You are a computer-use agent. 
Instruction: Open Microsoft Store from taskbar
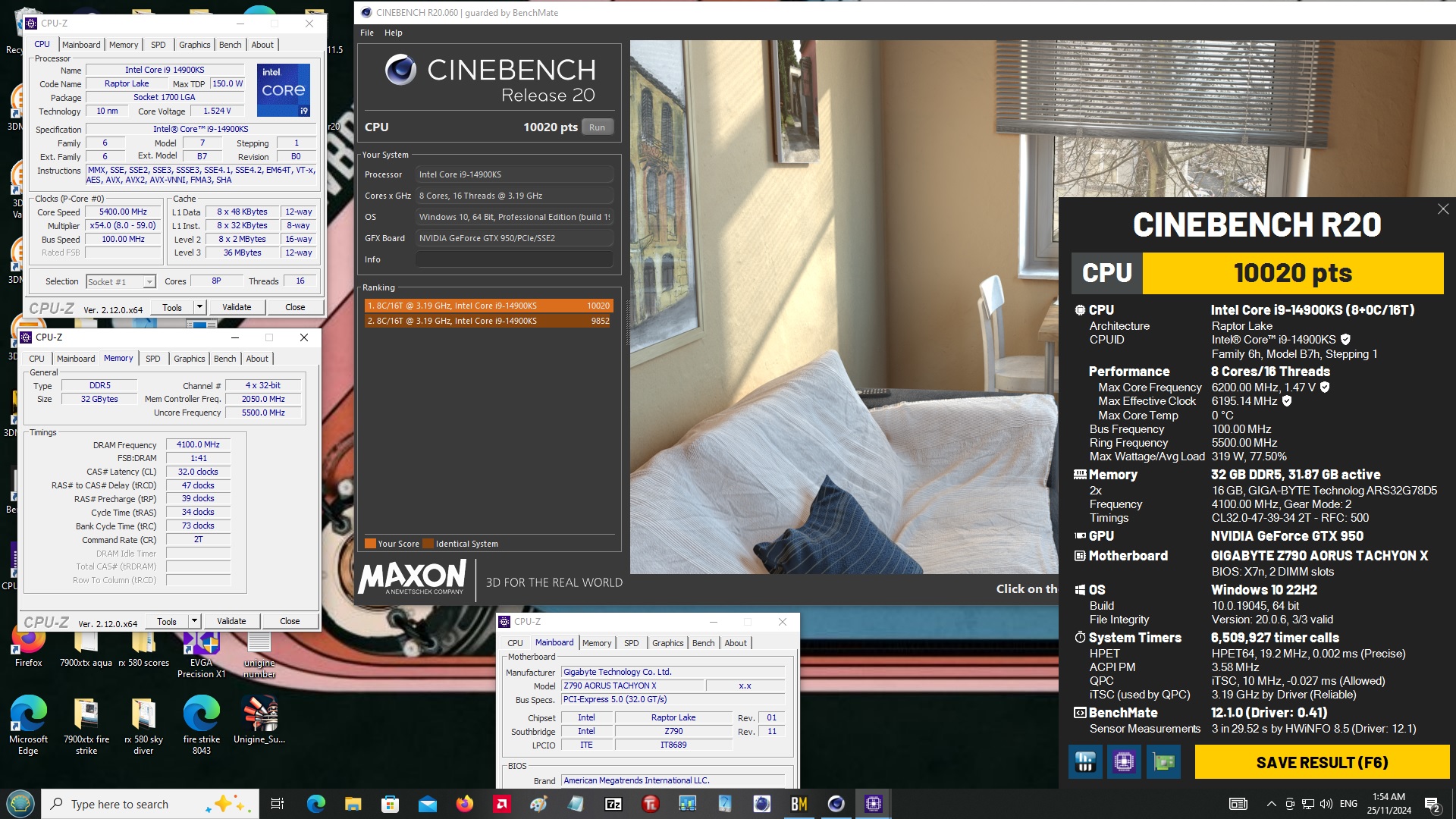(390, 804)
